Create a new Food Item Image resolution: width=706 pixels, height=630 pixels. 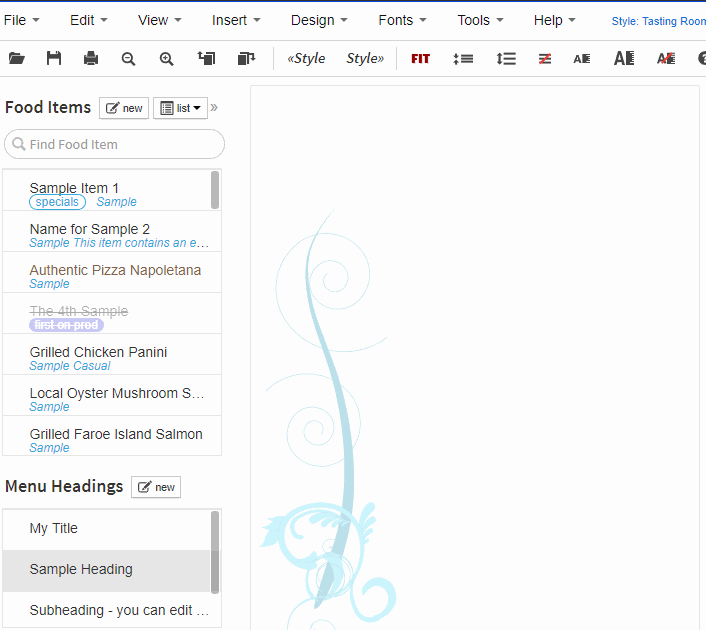click(124, 108)
